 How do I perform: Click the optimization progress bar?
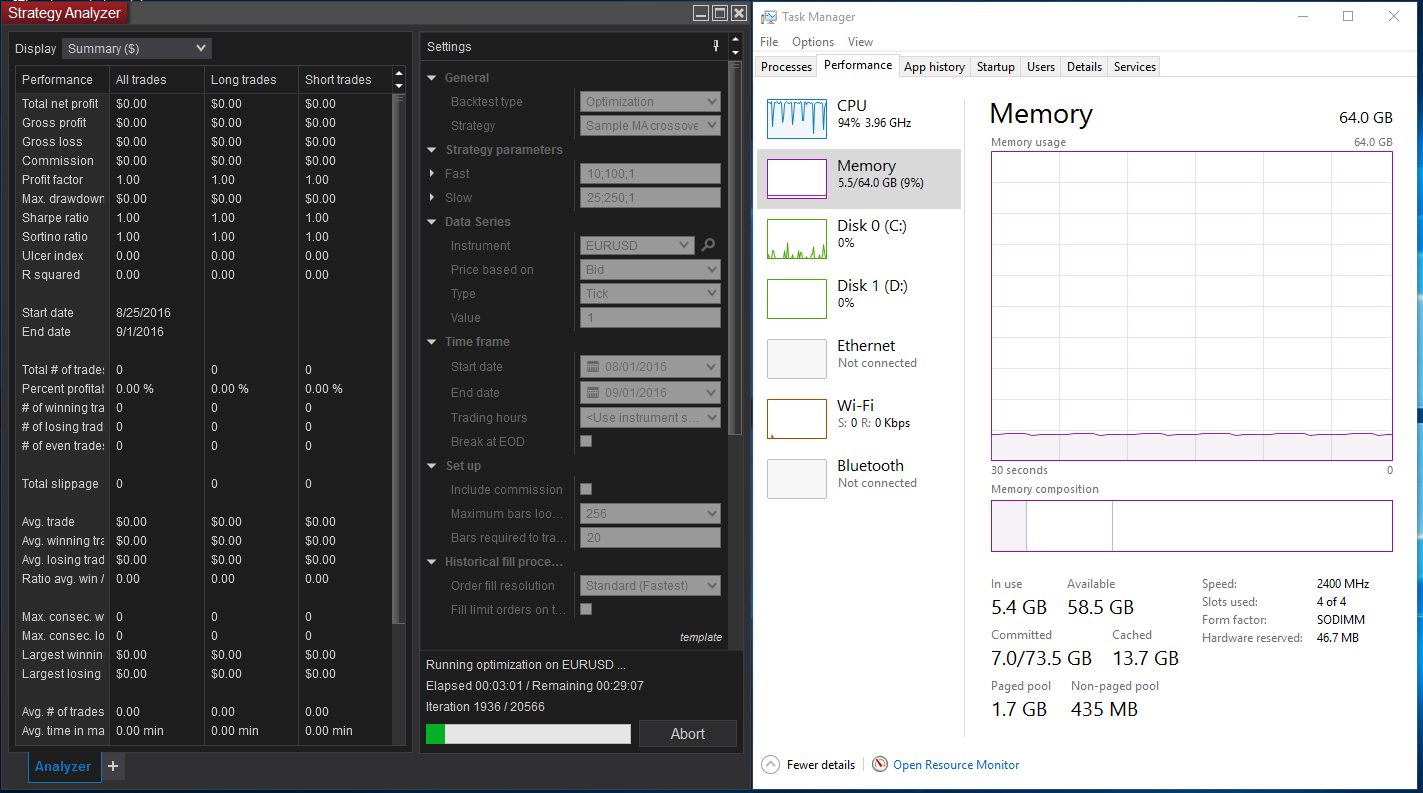coord(528,734)
